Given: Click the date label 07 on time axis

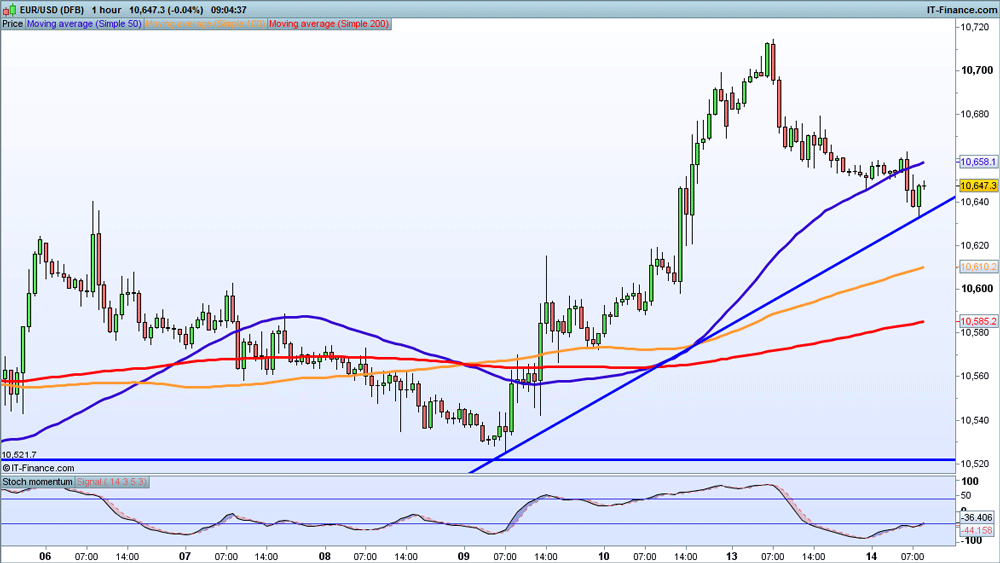Looking at the screenshot, I should click(185, 556).
